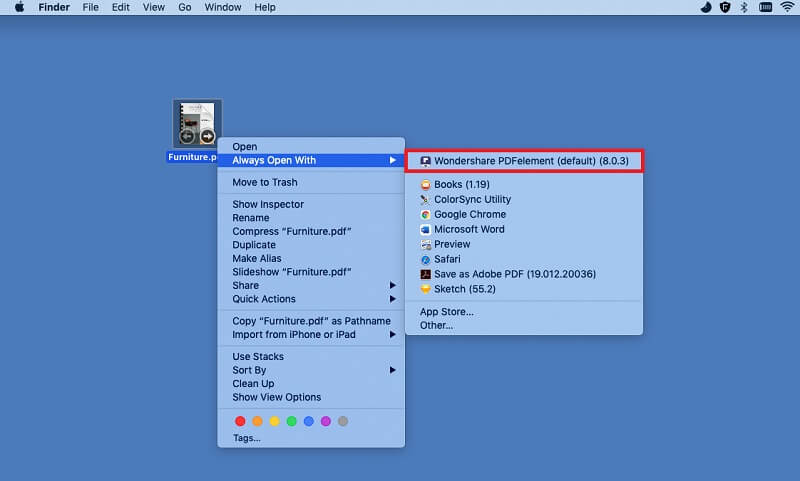The height and width of the screenshot is (481, 800).
Task: Expand the Quick Actions submenu arrow
Action: point(392,299)
